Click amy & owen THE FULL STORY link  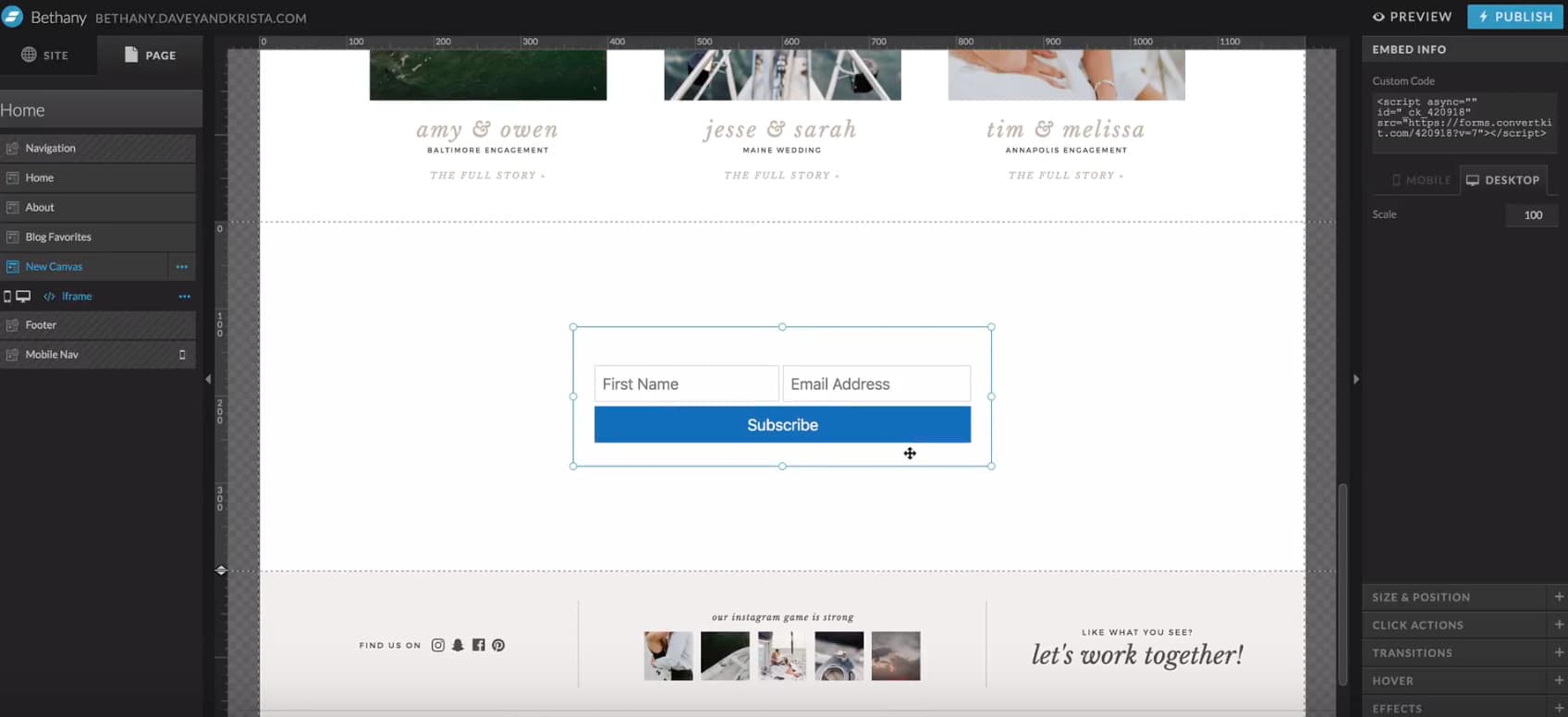click(x=487, y=176)
